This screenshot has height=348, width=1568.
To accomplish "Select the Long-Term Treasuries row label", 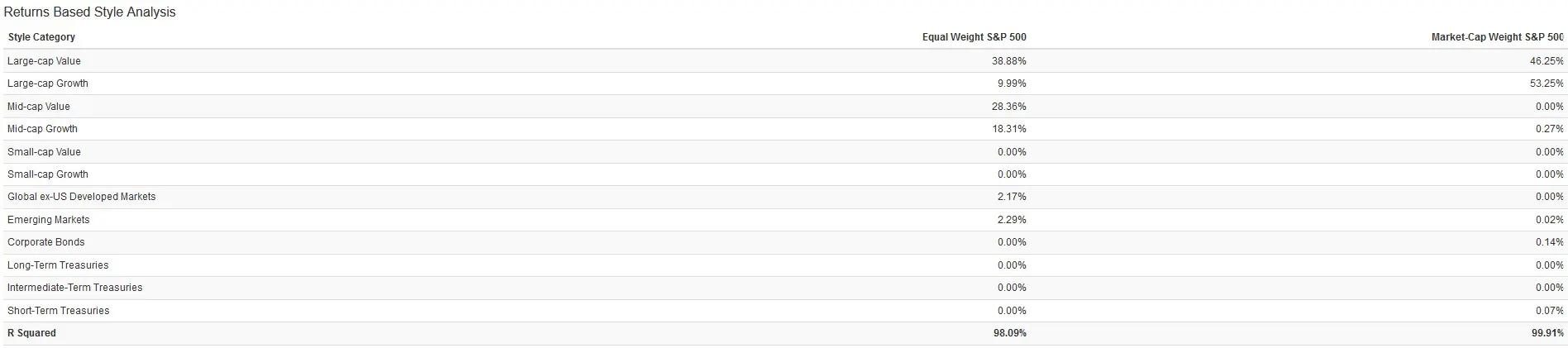I will 58,265.
